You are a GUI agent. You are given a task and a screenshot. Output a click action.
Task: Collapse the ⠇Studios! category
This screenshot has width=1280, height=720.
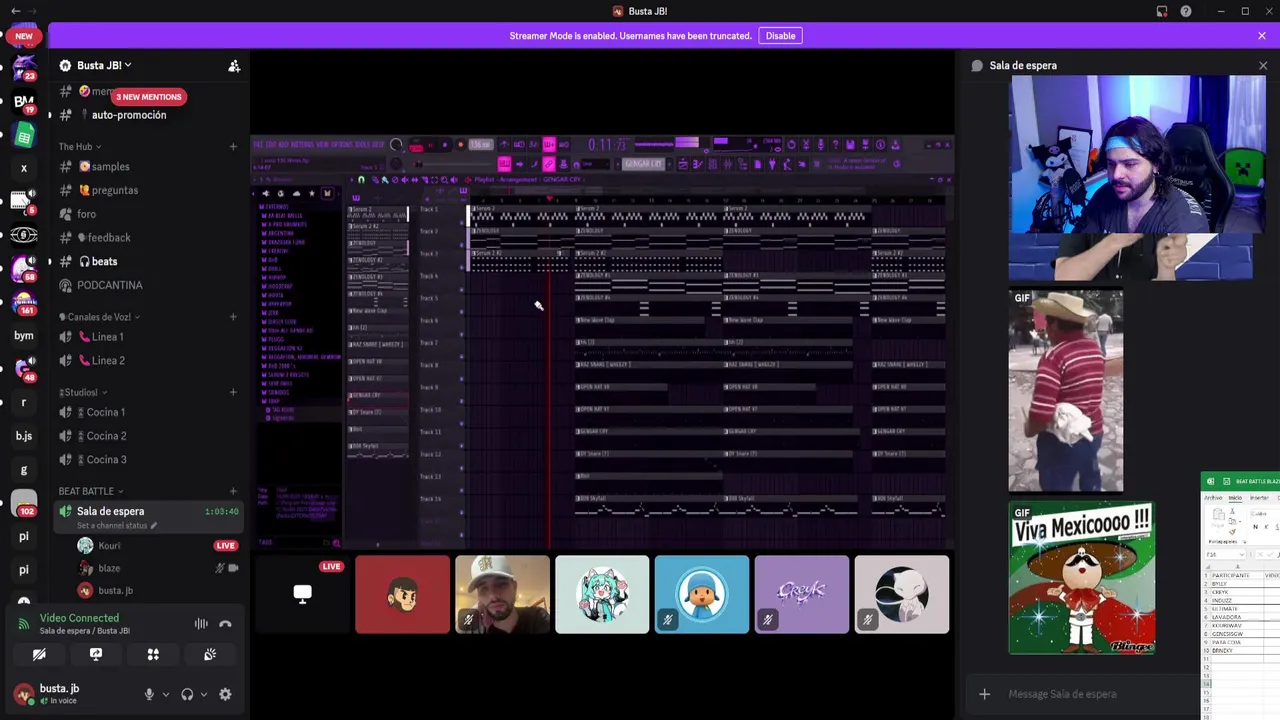pos(83,392)
